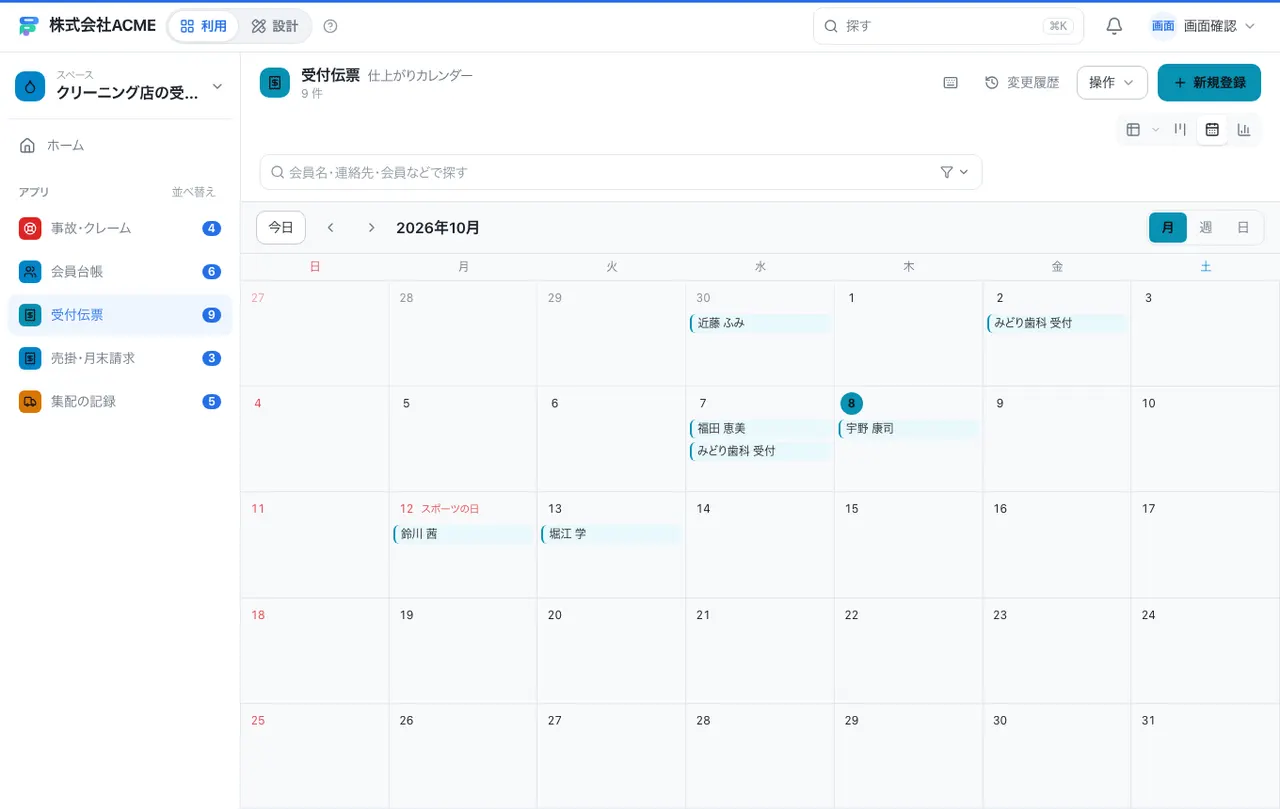Go to previous month arrow
The image size is (1280, 809).
click(330, 228)
